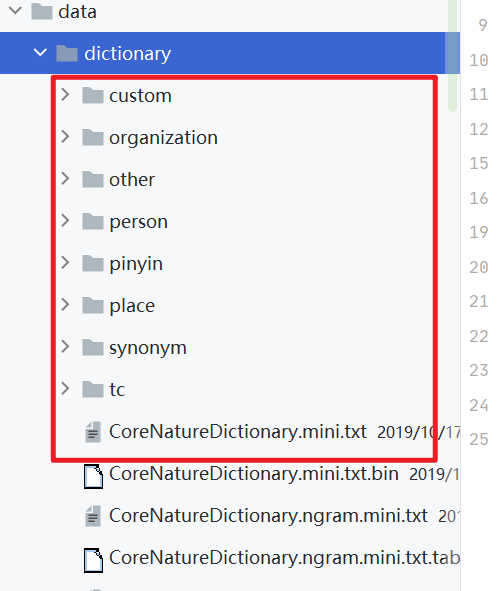Select the organization folder entry
This screenshot has height=591, width=498.
tap(163, 137)
